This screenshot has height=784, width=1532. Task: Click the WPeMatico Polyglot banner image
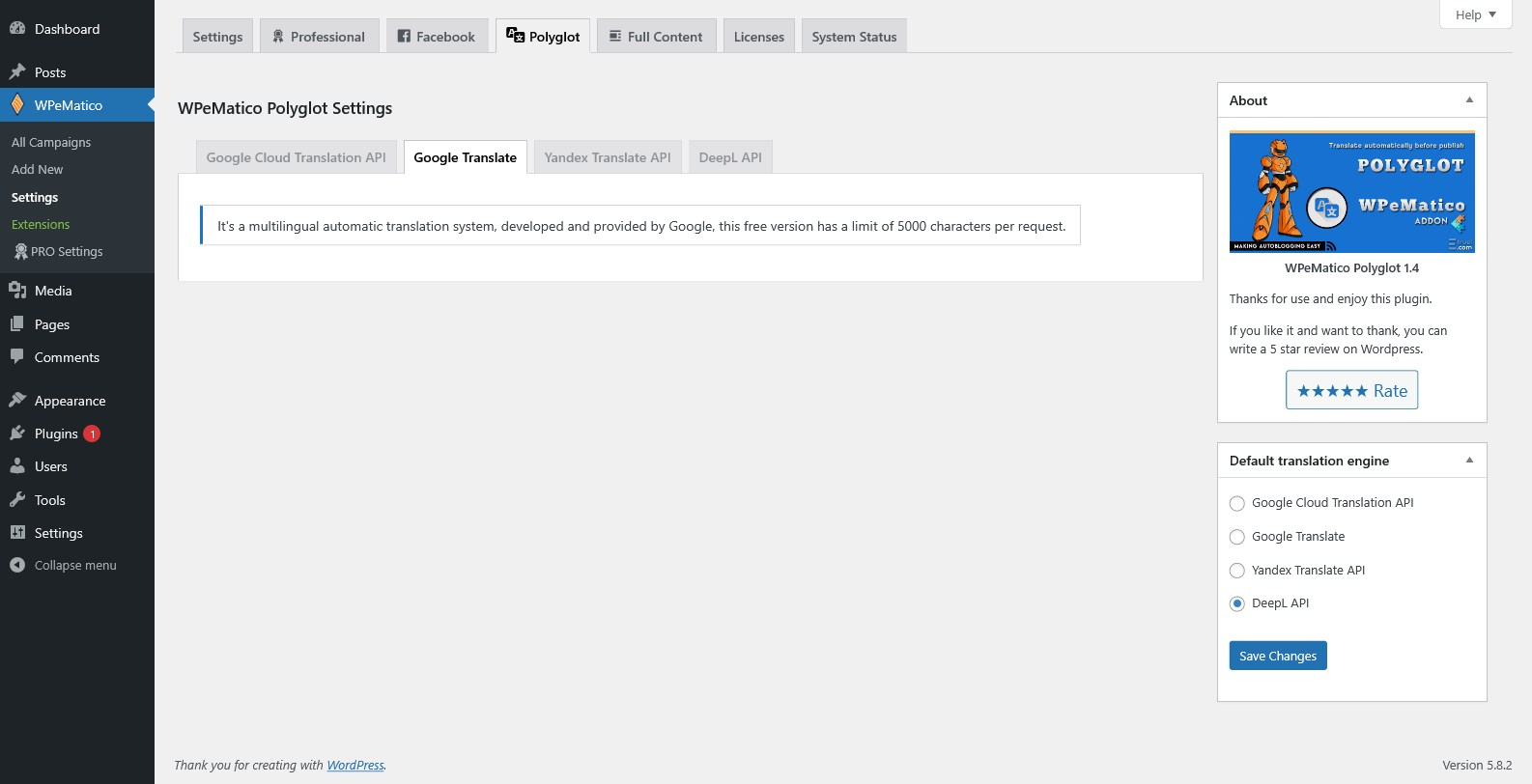[1351, 192]
